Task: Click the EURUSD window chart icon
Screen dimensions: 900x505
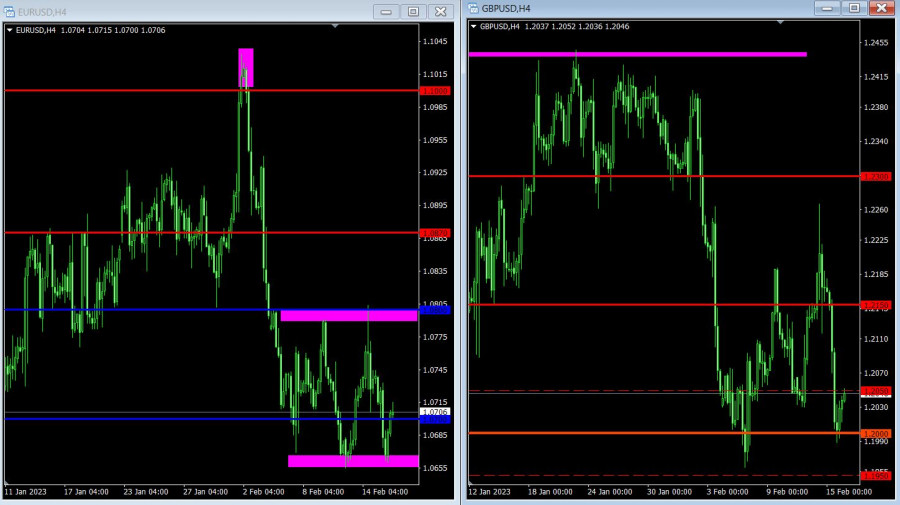Action: point(9,11)
